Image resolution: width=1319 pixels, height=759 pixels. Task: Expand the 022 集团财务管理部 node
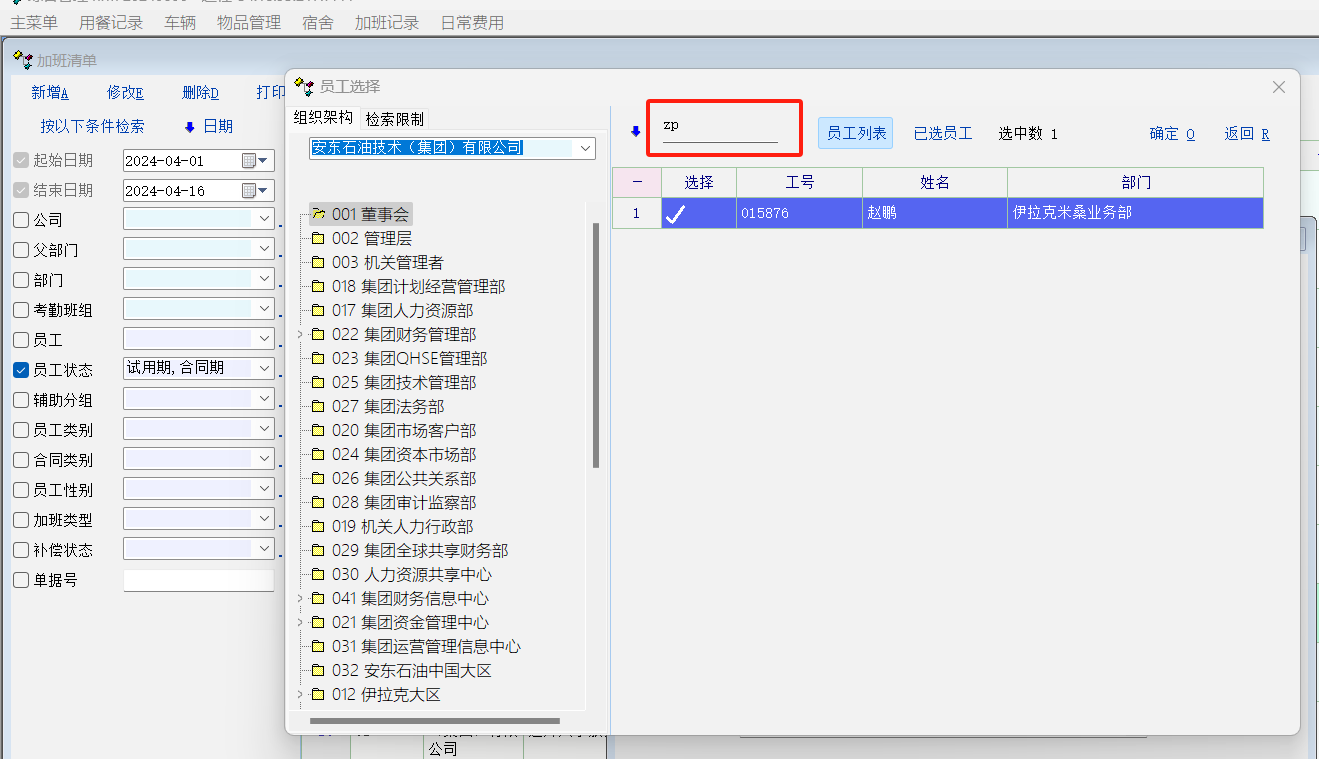(x=300, y=335)
